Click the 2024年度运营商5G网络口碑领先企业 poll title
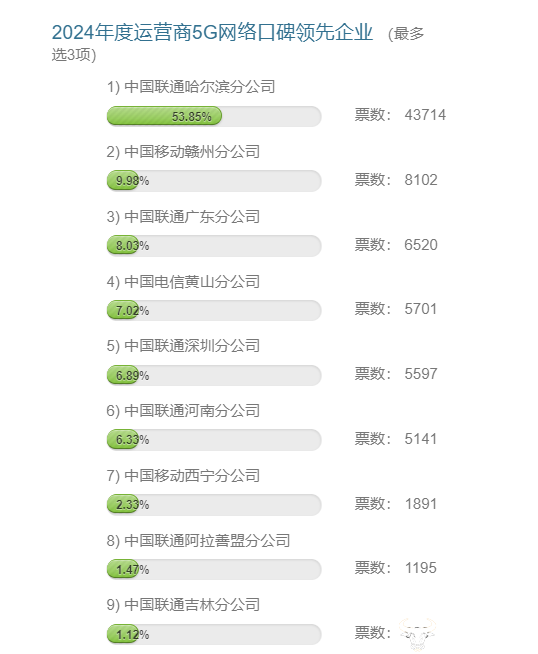538x654 pixels. point(212,33)
